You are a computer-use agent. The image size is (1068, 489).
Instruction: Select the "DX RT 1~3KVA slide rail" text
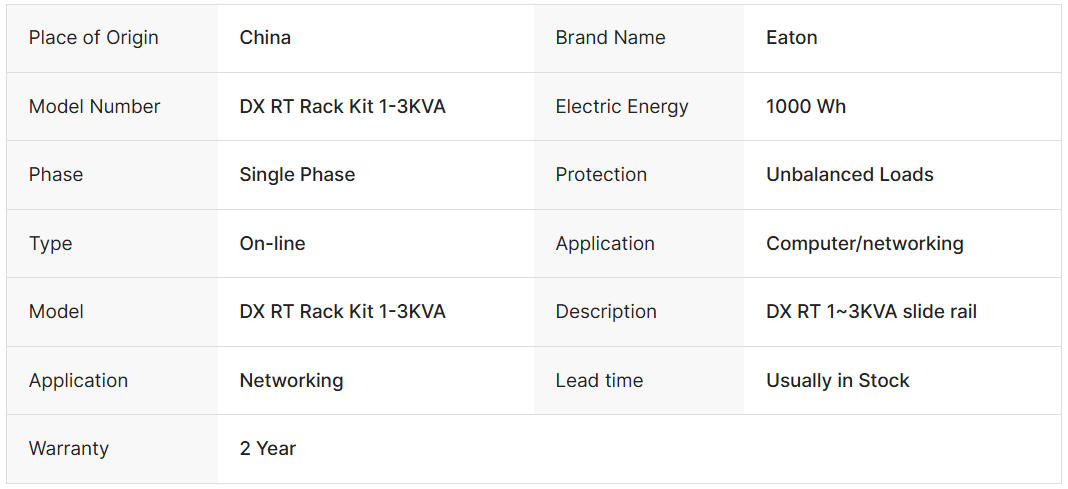point(871,312)
